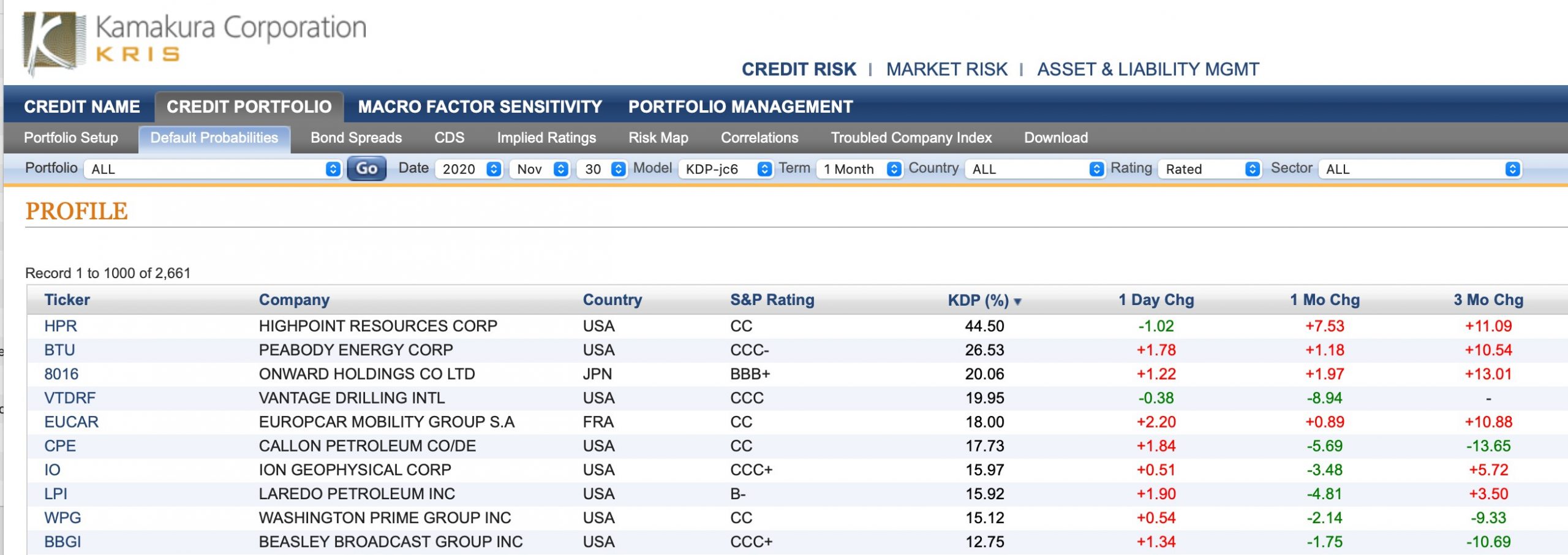
Task: Open the Correlations subtab
Action: 759,138
